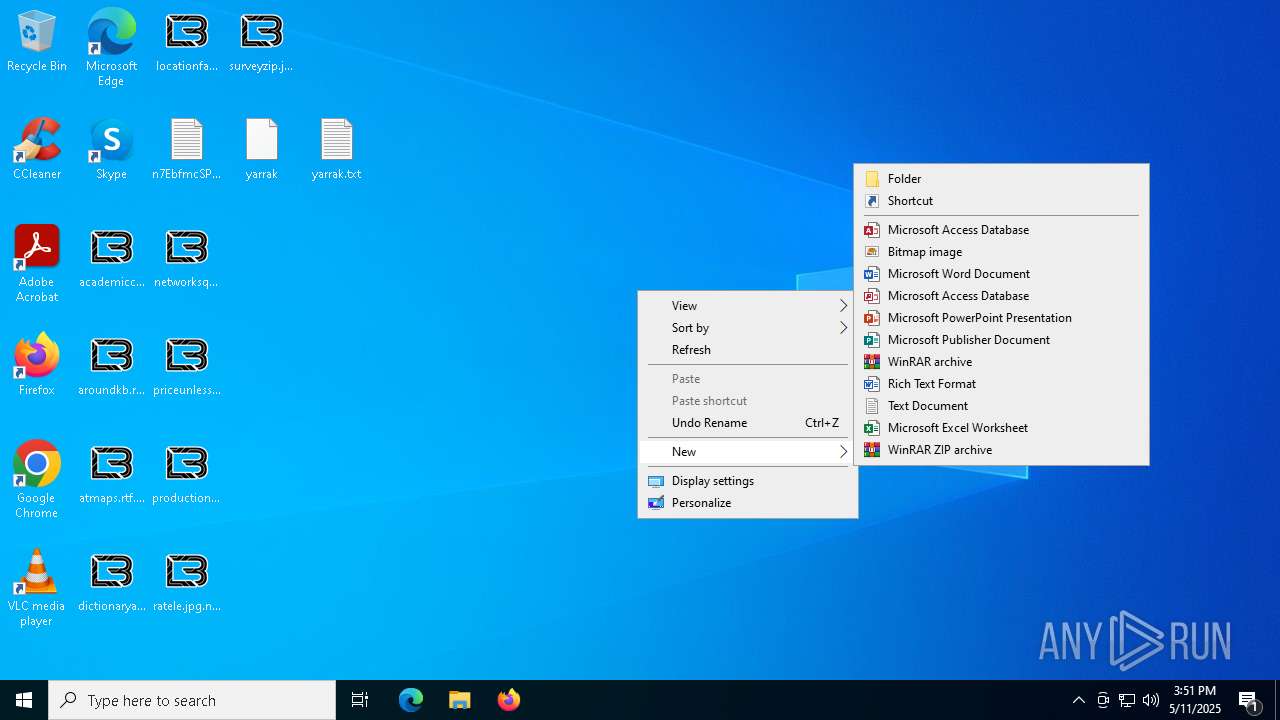Select the aroundkb.r... file icon
The image size is (1280, 720).
[x=111, y=366]
